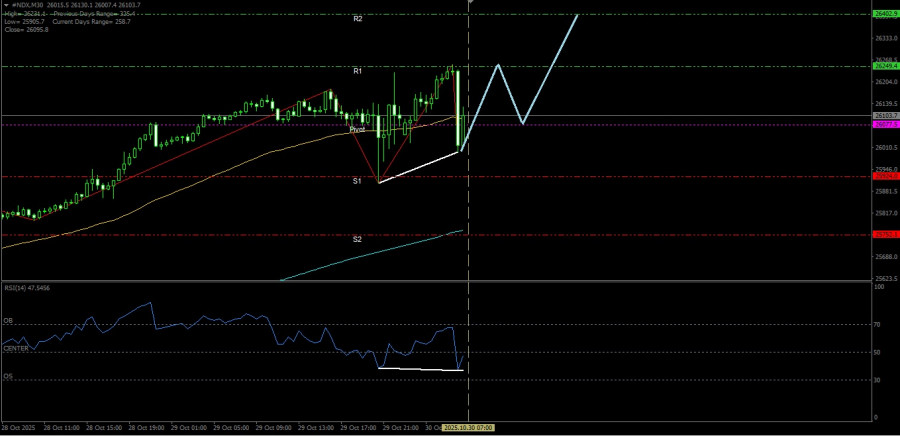Select the S2 support level label
The width and height of the screenshot is (900, 436).
(x=357, y=240)
